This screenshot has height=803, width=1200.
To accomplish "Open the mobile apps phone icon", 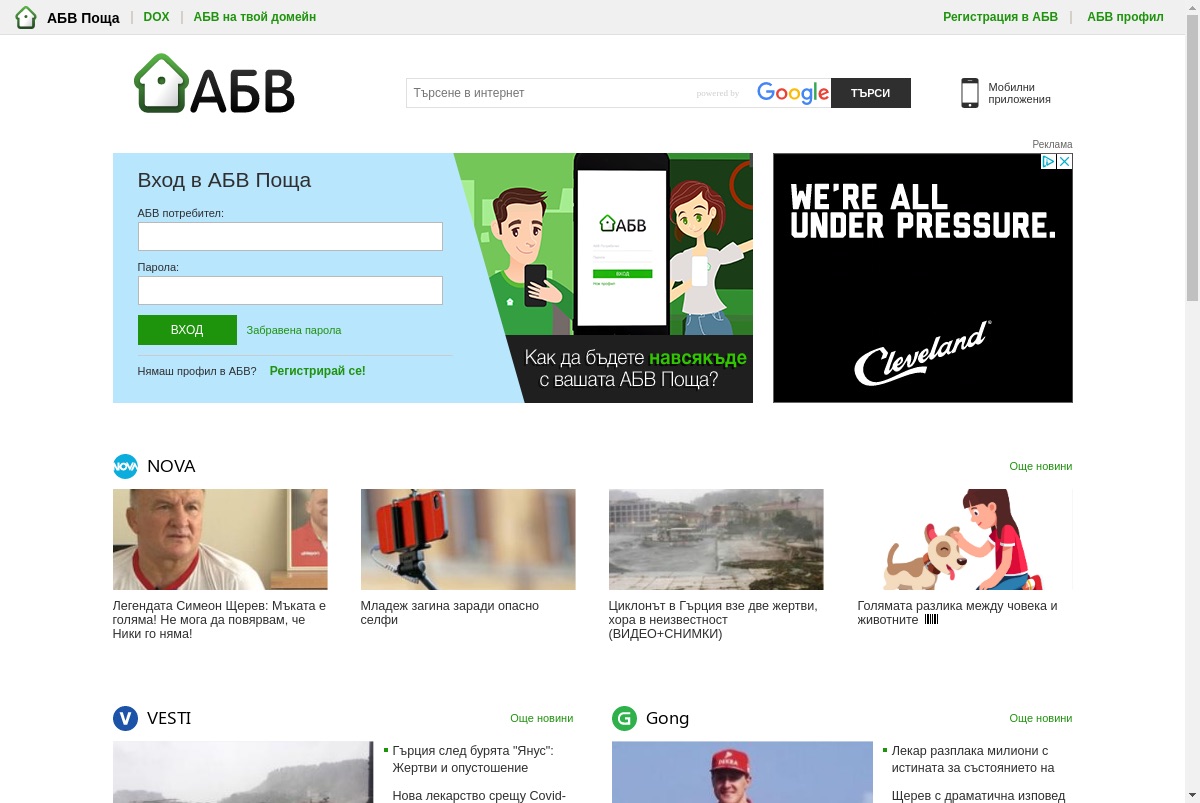I will [x=969, y=93].
